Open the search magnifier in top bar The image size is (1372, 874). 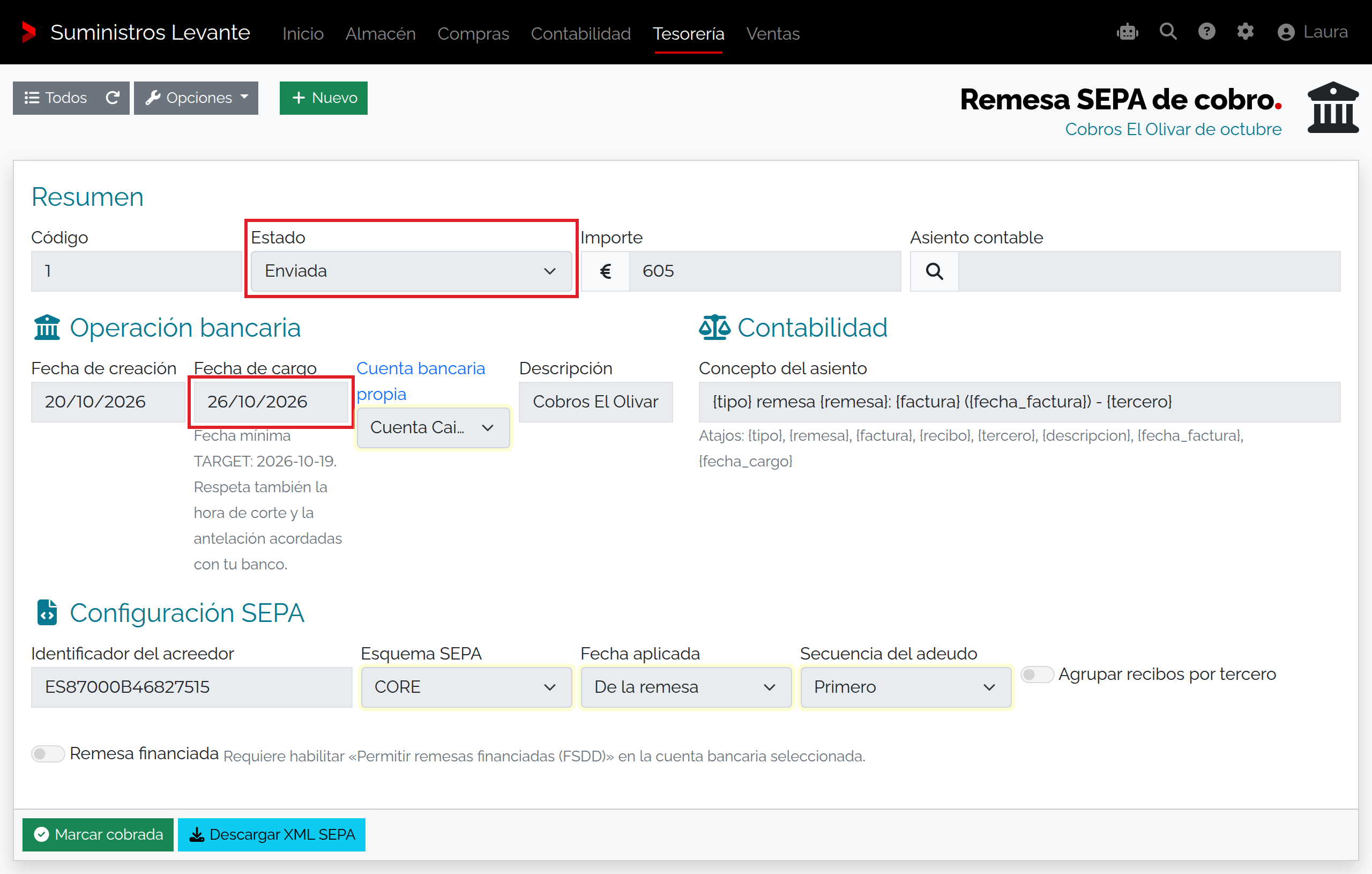click(1168, 31)
